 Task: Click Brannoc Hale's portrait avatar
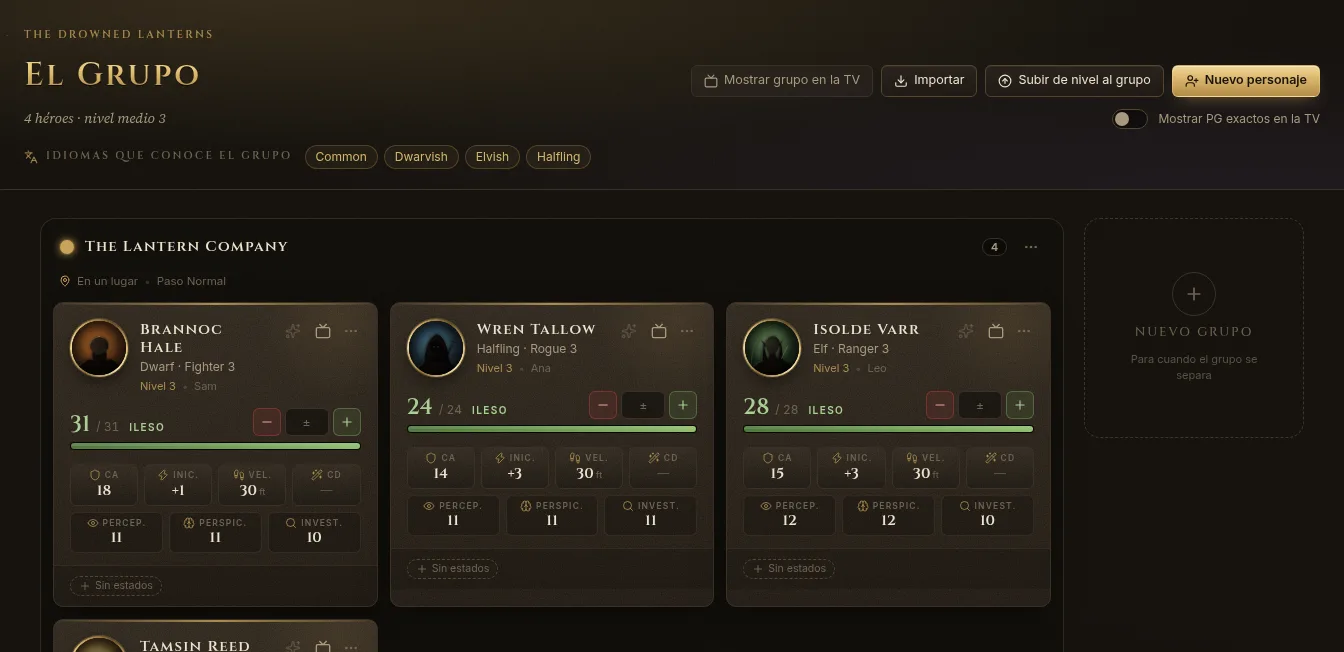point(99,348)
